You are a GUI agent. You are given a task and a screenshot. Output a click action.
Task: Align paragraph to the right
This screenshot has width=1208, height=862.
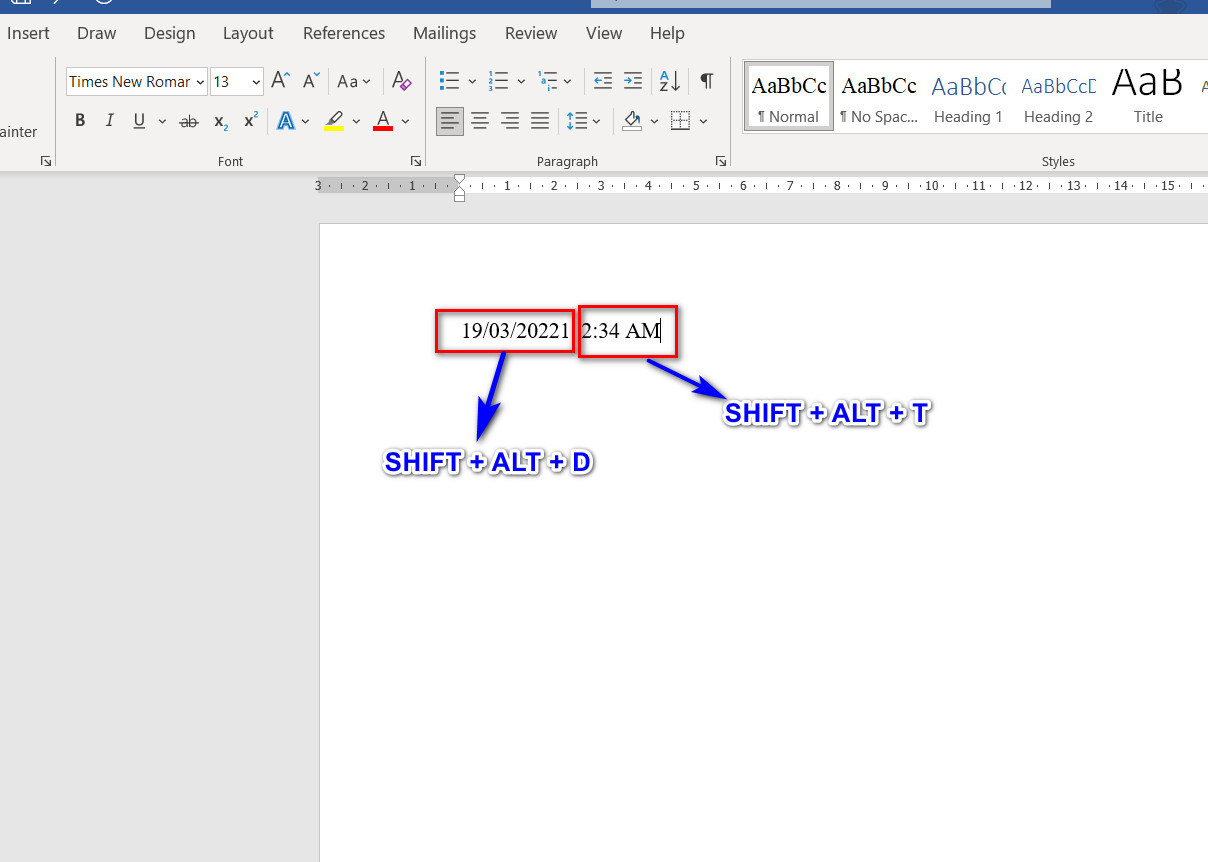[x=510, y=121]
